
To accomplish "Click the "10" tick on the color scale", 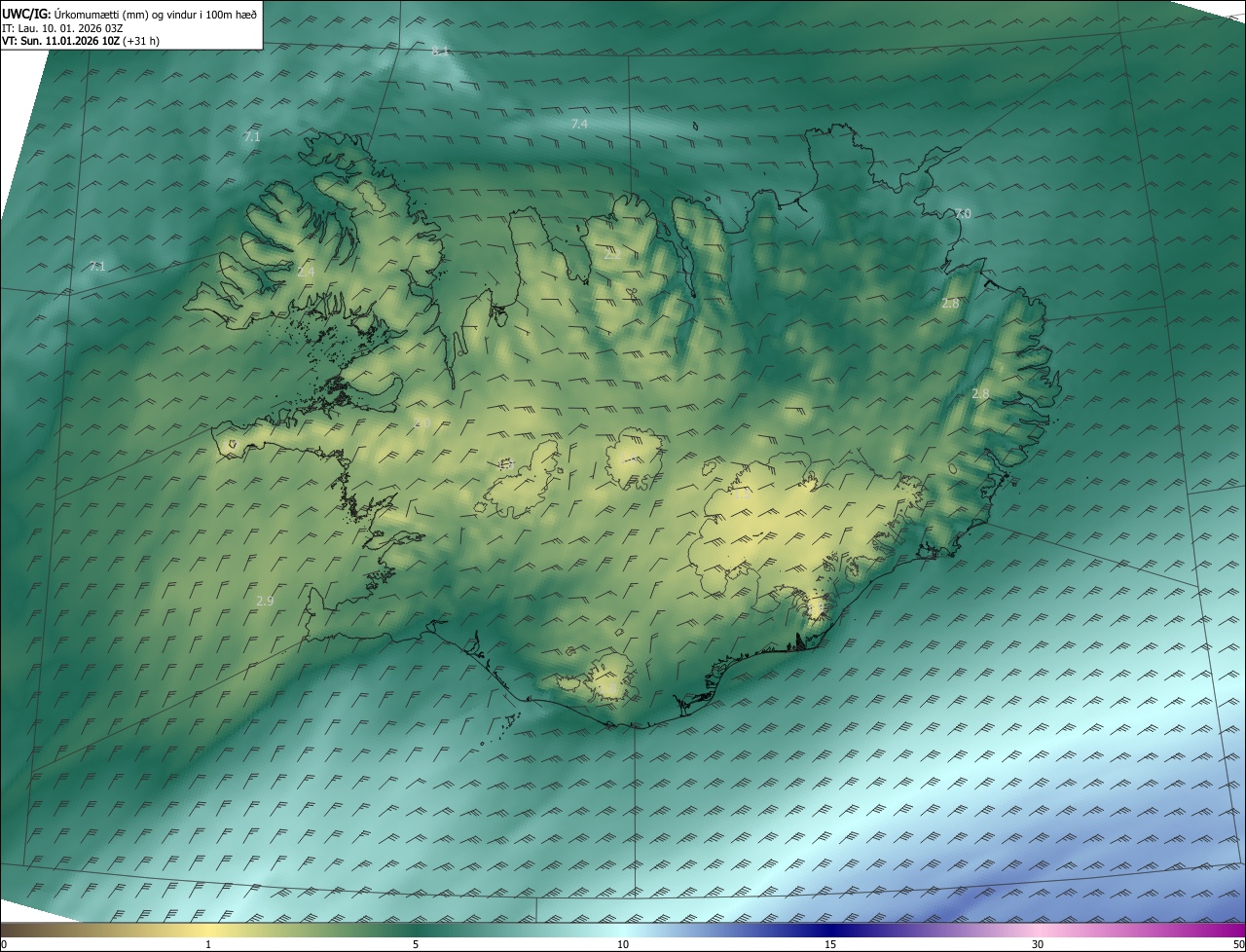I will tap(623, 945).
